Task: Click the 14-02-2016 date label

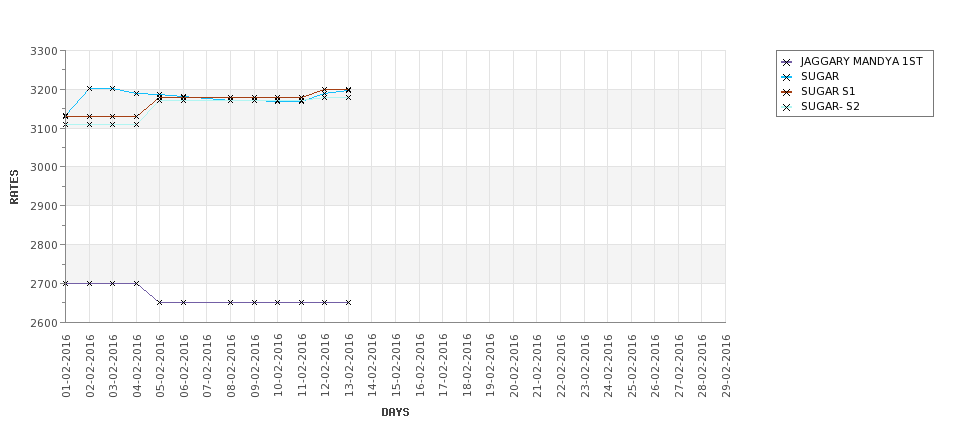Action: point(372,366)
